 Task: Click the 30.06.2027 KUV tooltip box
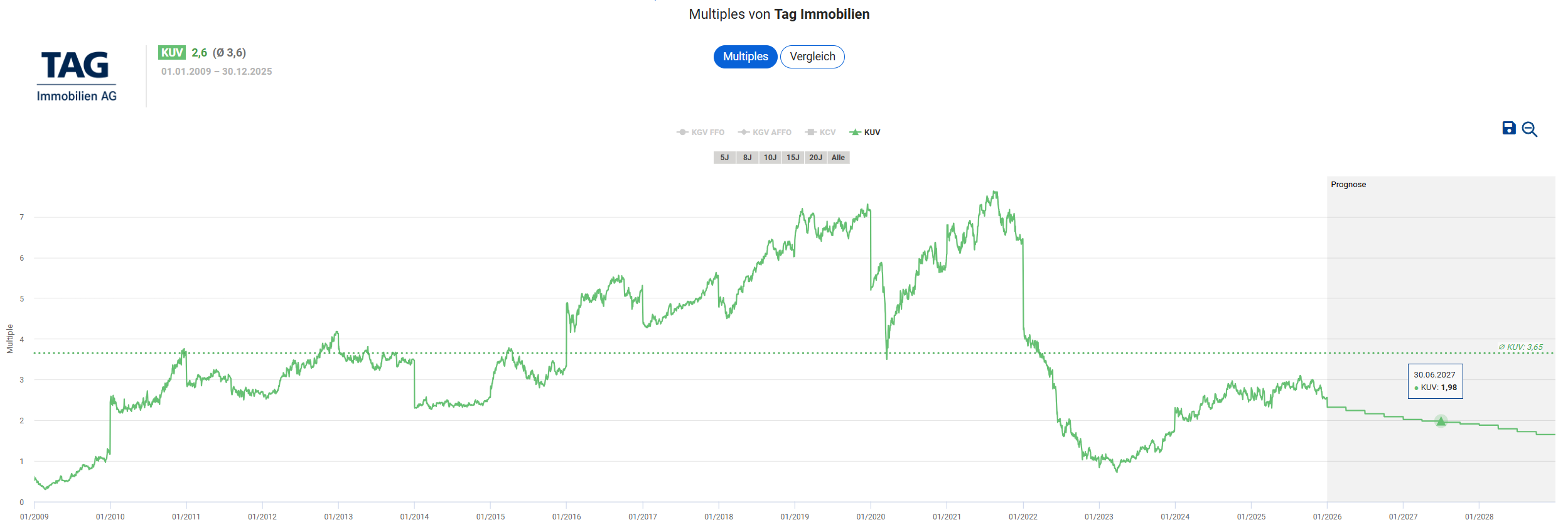[x=1435, y=381]
